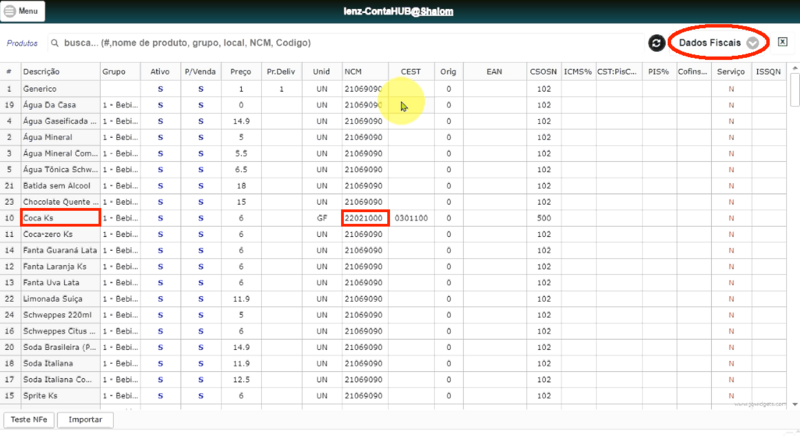Select the Generico product row
The image size is (800, 436).
click(x=393, y=89)
